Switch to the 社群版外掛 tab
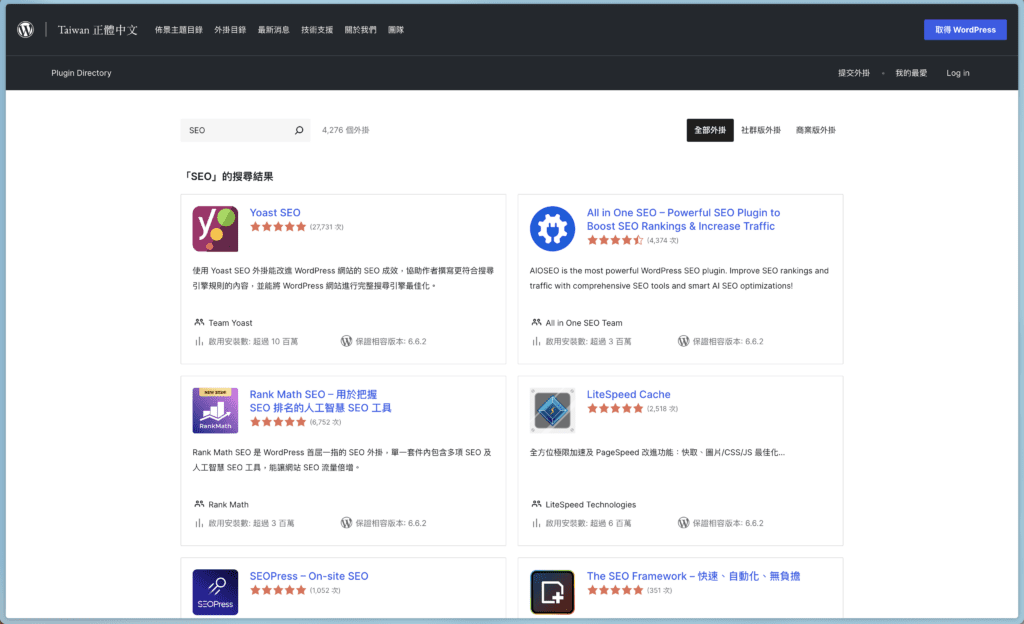This screenshot has height=624, width=1024. (764, 130)
